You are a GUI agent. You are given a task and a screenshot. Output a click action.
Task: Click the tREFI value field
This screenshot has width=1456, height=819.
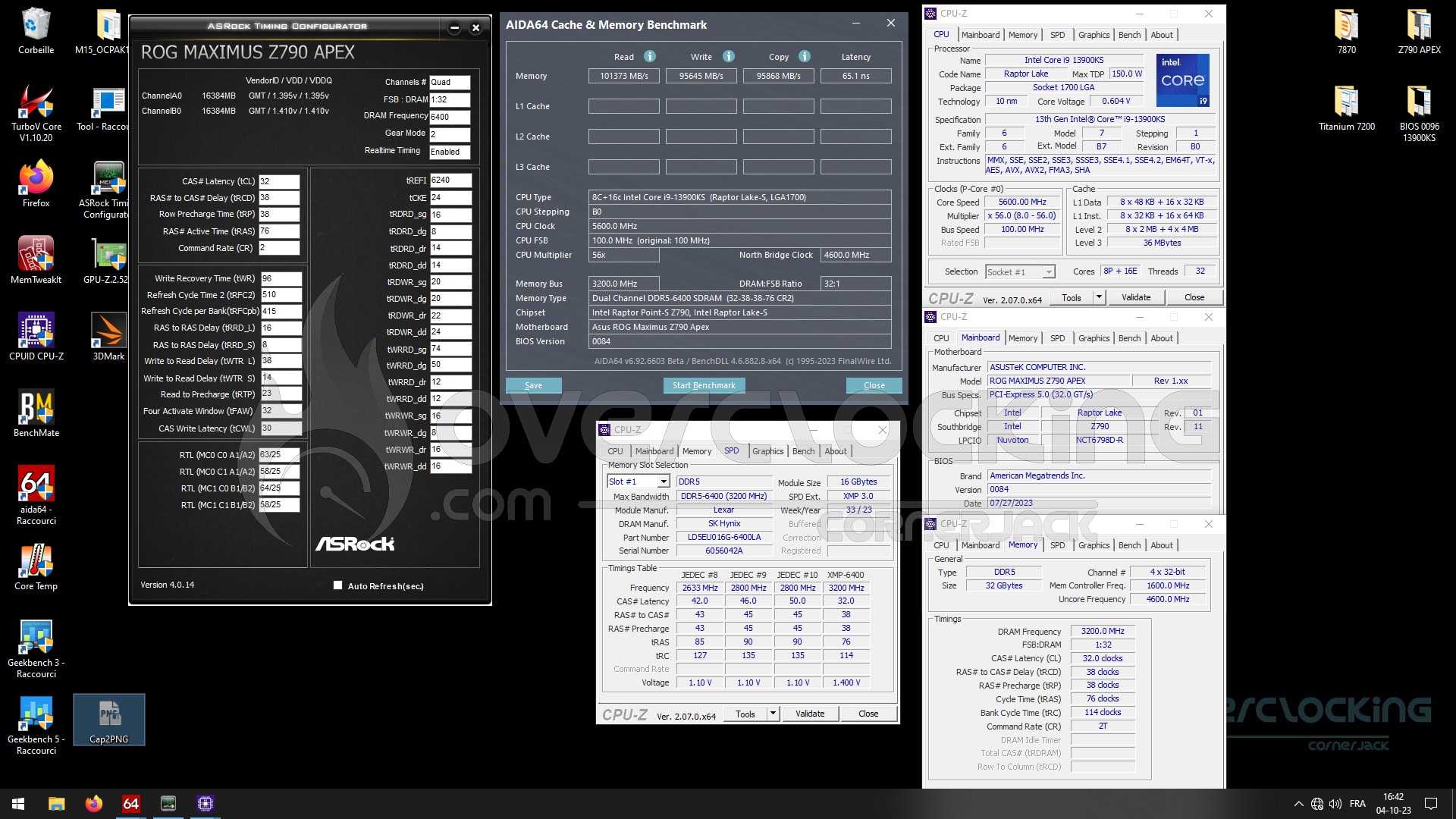click(x=450, y=180)
